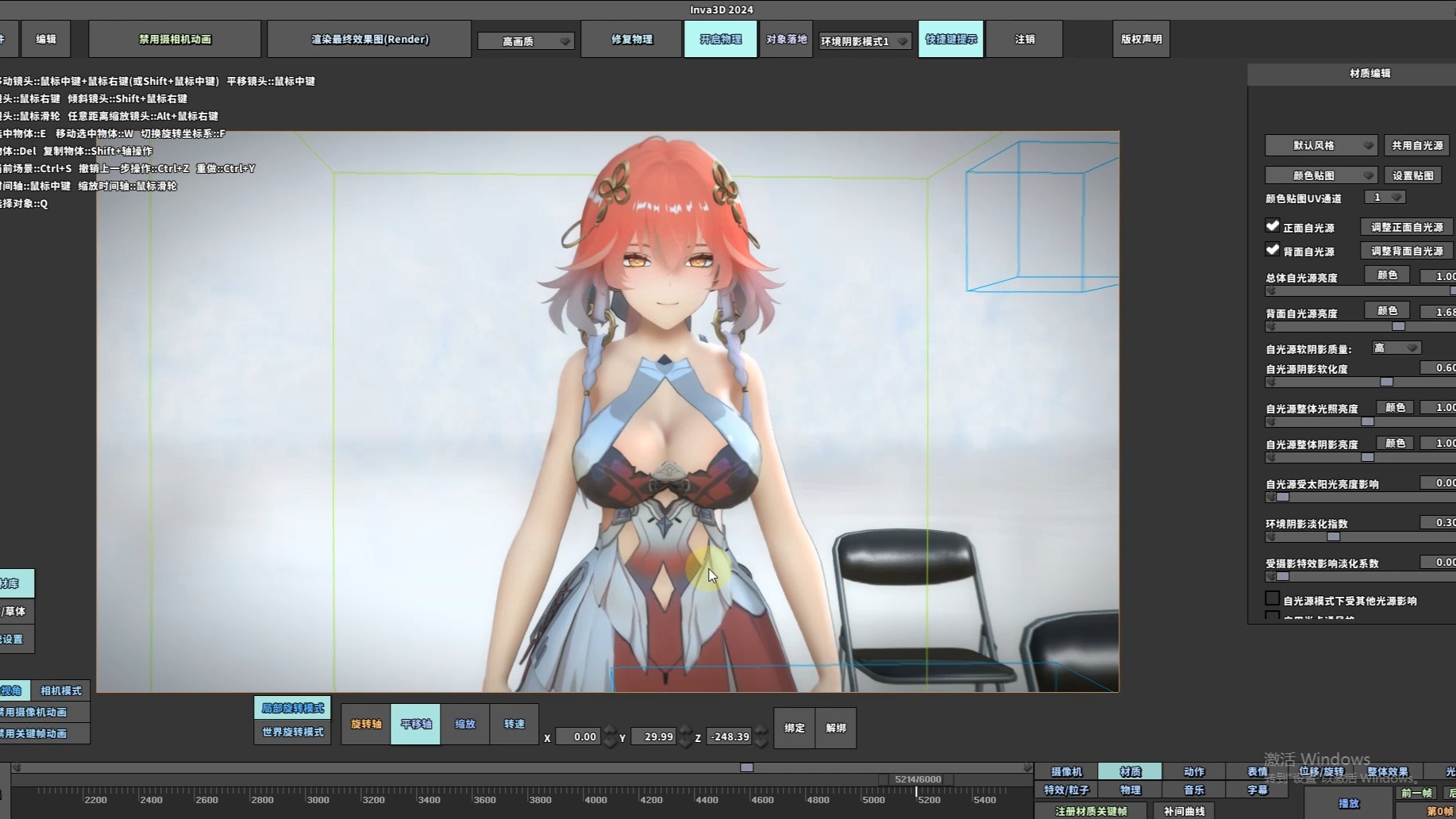Viewport: 1456px width, 819px height.
Task: Render final image with 渲染最终效果图(Render)
Action: [370, 39]
